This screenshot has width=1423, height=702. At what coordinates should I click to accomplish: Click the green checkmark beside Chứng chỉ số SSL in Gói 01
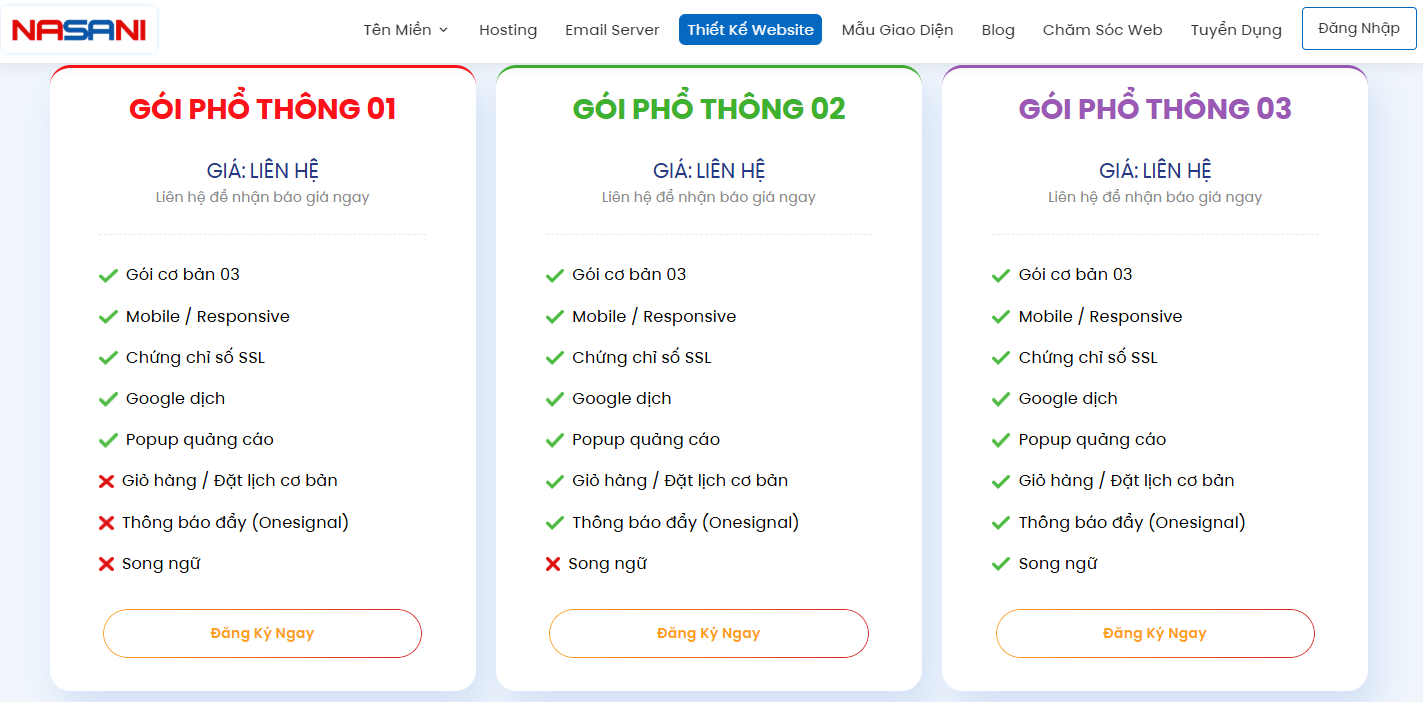tap(108, 356)
